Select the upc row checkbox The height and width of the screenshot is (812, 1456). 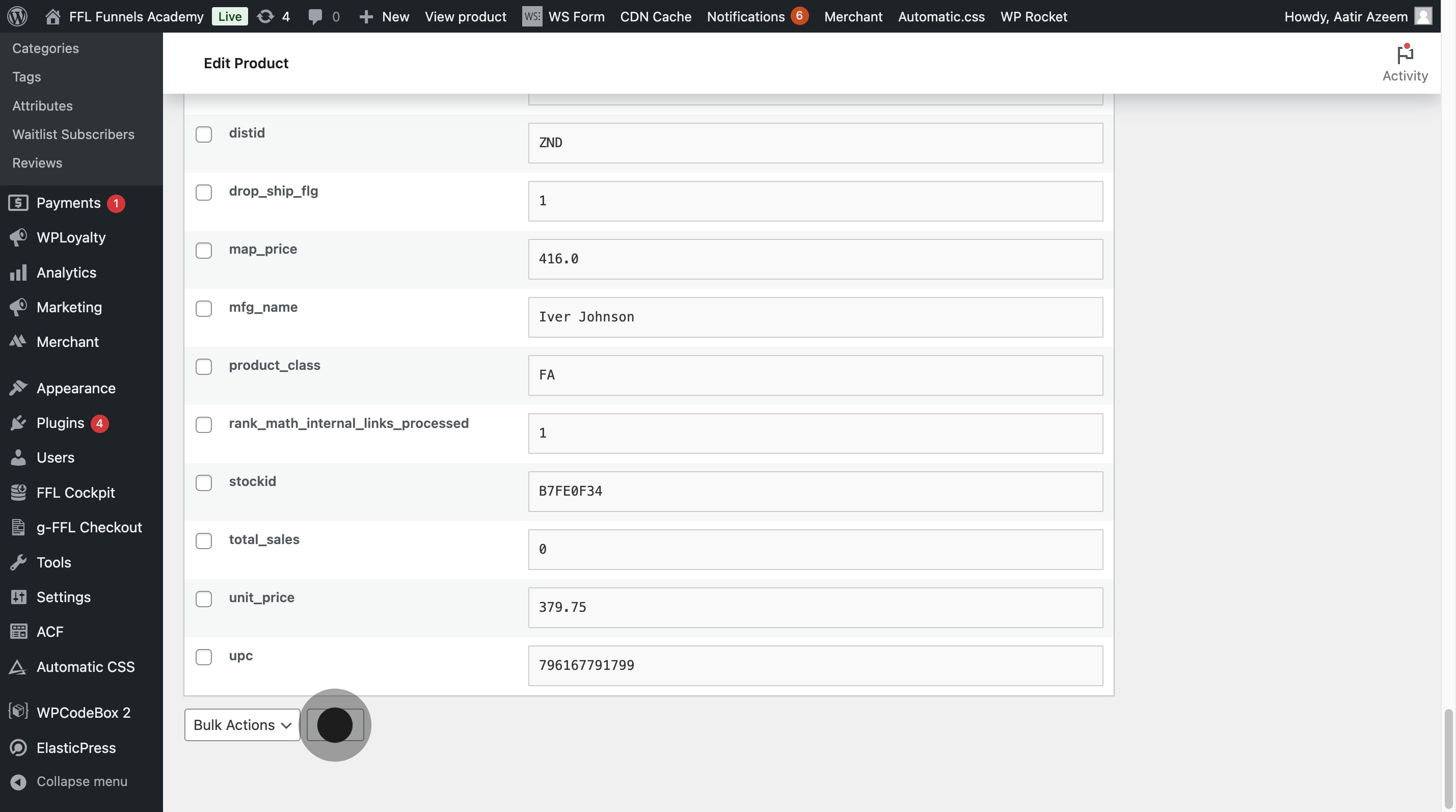203,657
